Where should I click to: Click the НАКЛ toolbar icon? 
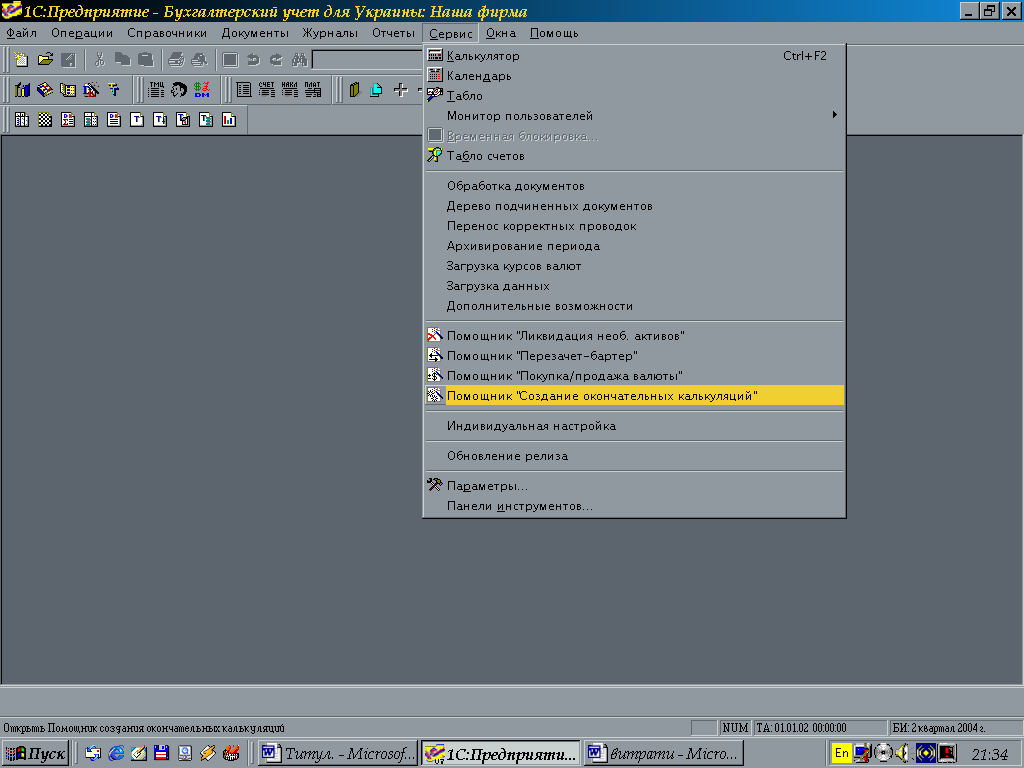point(289,89)
